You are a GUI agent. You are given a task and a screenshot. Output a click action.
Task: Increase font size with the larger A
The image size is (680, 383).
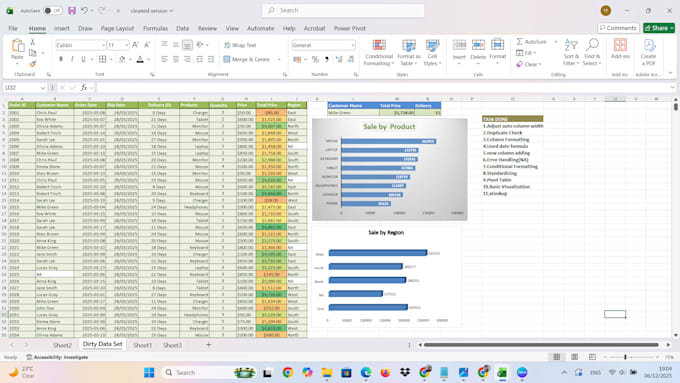pyautogui.click(x=135, y=45)
